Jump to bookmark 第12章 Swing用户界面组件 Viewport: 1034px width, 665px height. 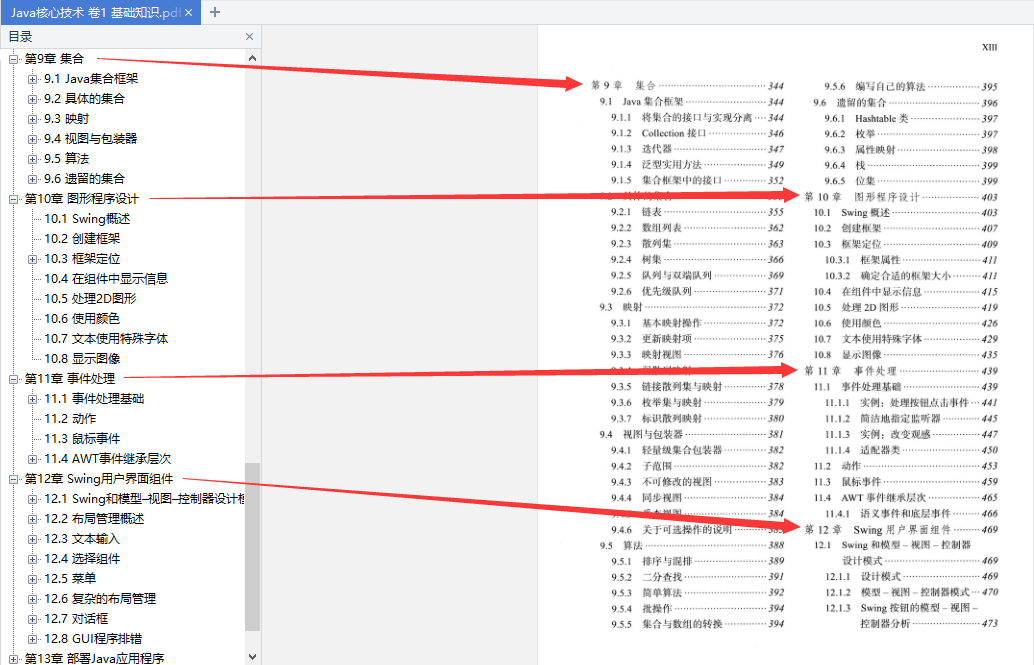tap(99, 479)
